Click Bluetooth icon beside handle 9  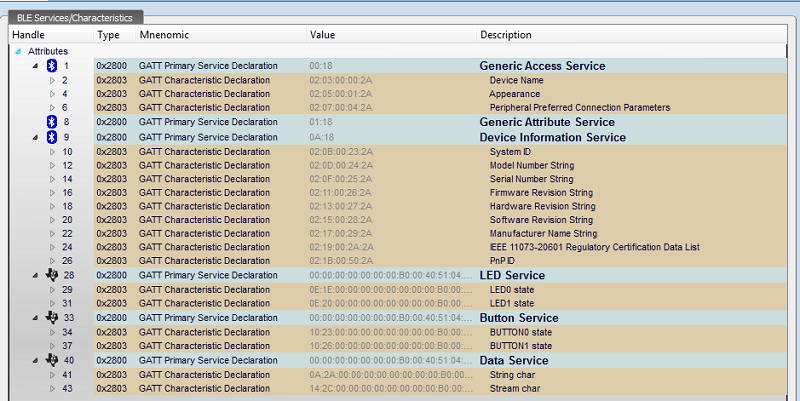pos(52,137)
